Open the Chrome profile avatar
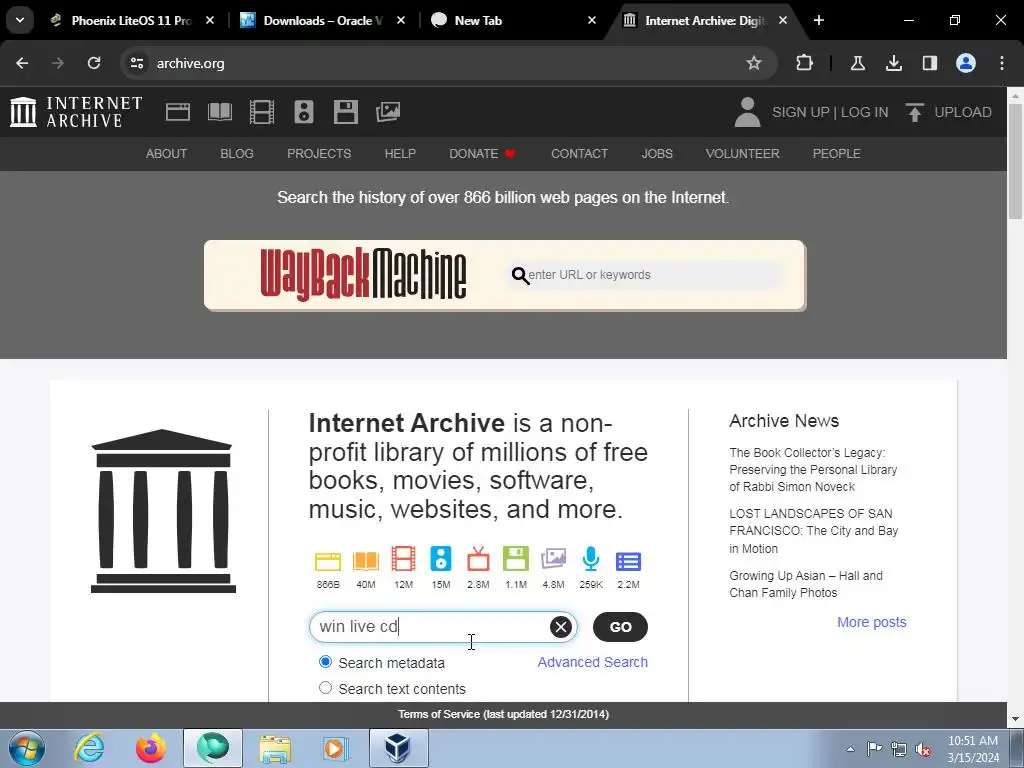The image size is (1024, 768). pos(966,63)
